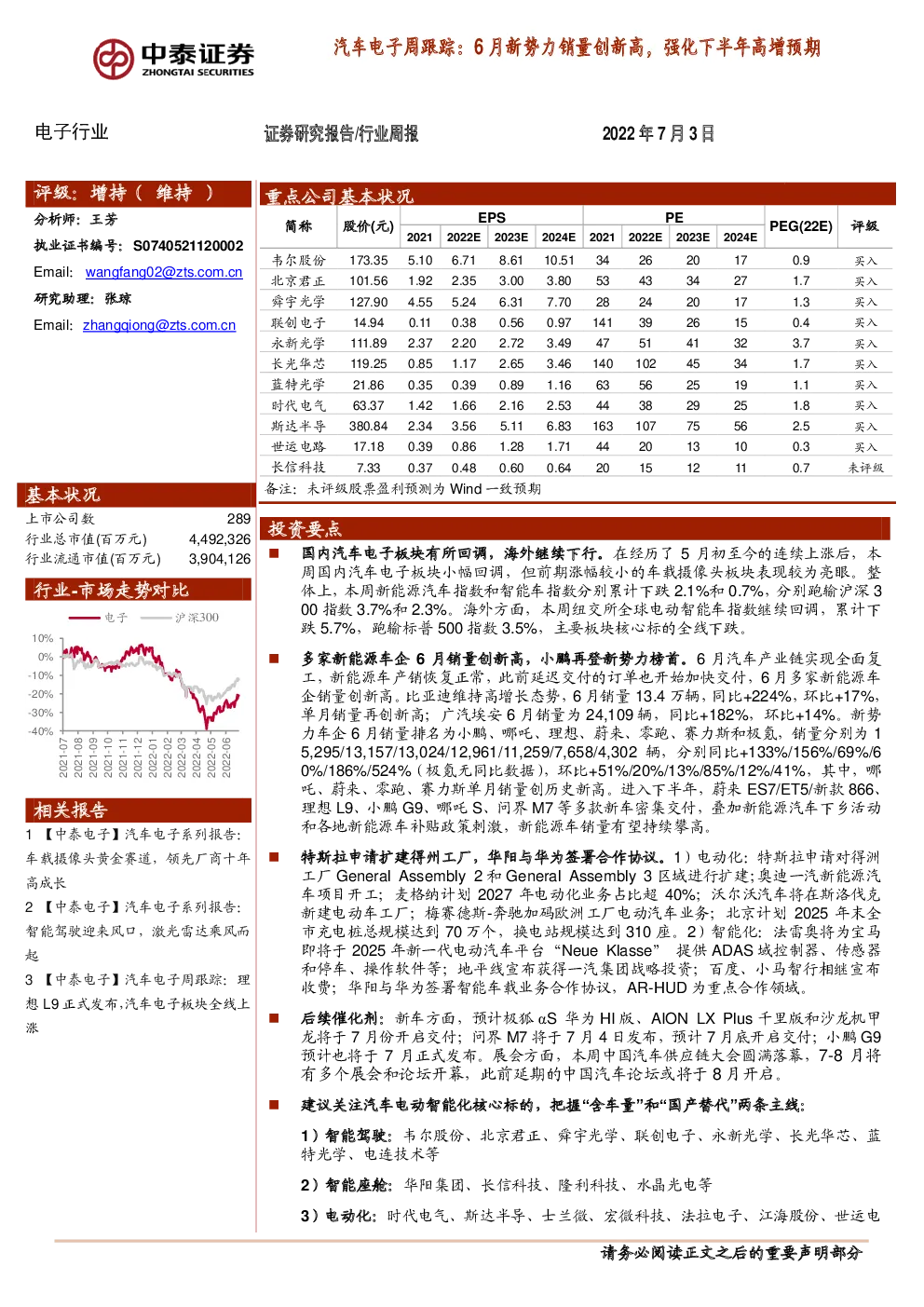
Task: Click the 沪深300 legend entry in chart
Action: [180, 618]
